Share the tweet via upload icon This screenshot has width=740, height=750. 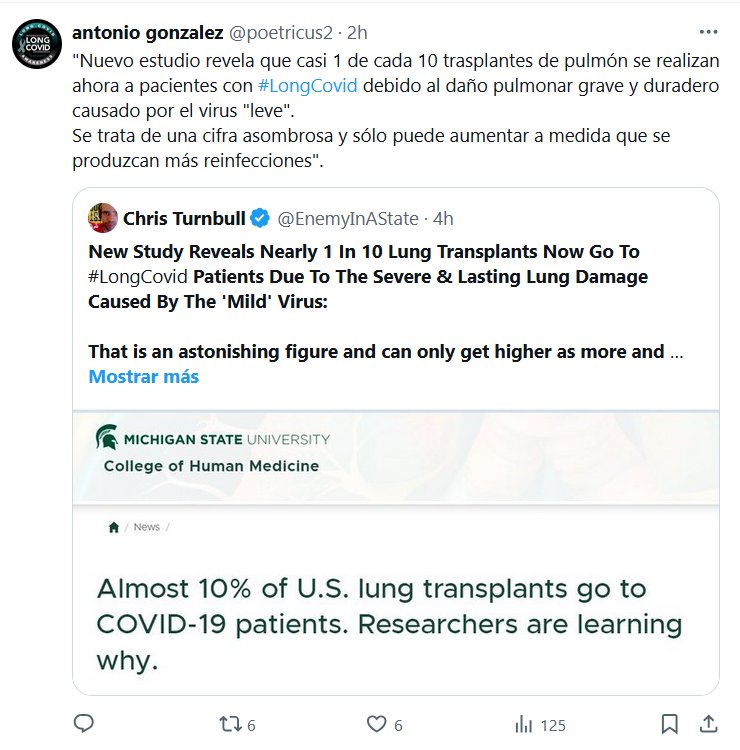(x=707, y=724)
